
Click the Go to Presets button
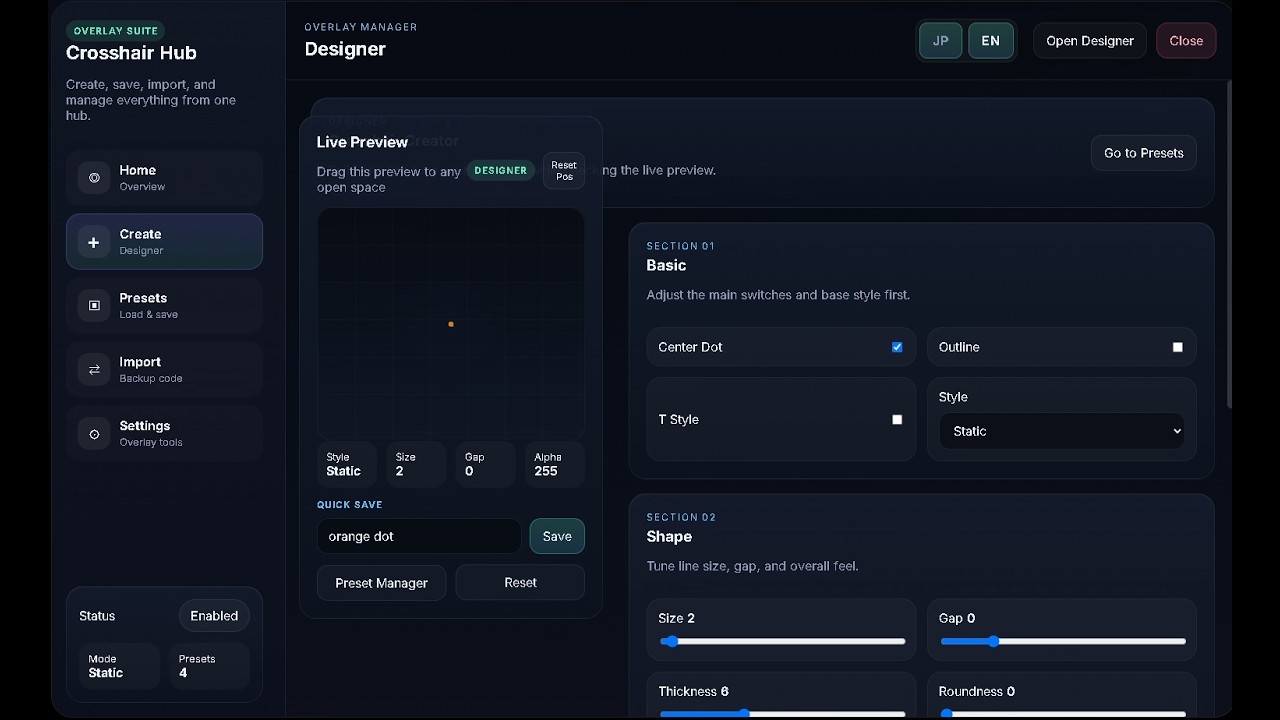(x=1144, y=153)
